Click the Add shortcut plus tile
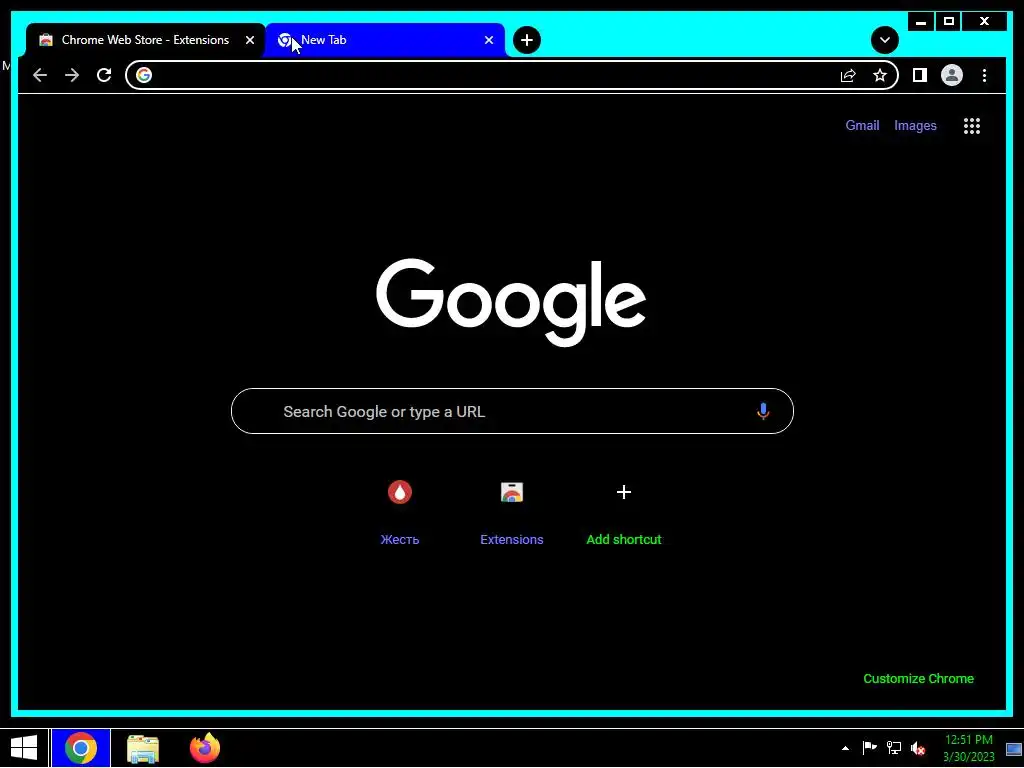Viewport: 1024px width, 768px height. pyautogui.click(x=624, y=511)
